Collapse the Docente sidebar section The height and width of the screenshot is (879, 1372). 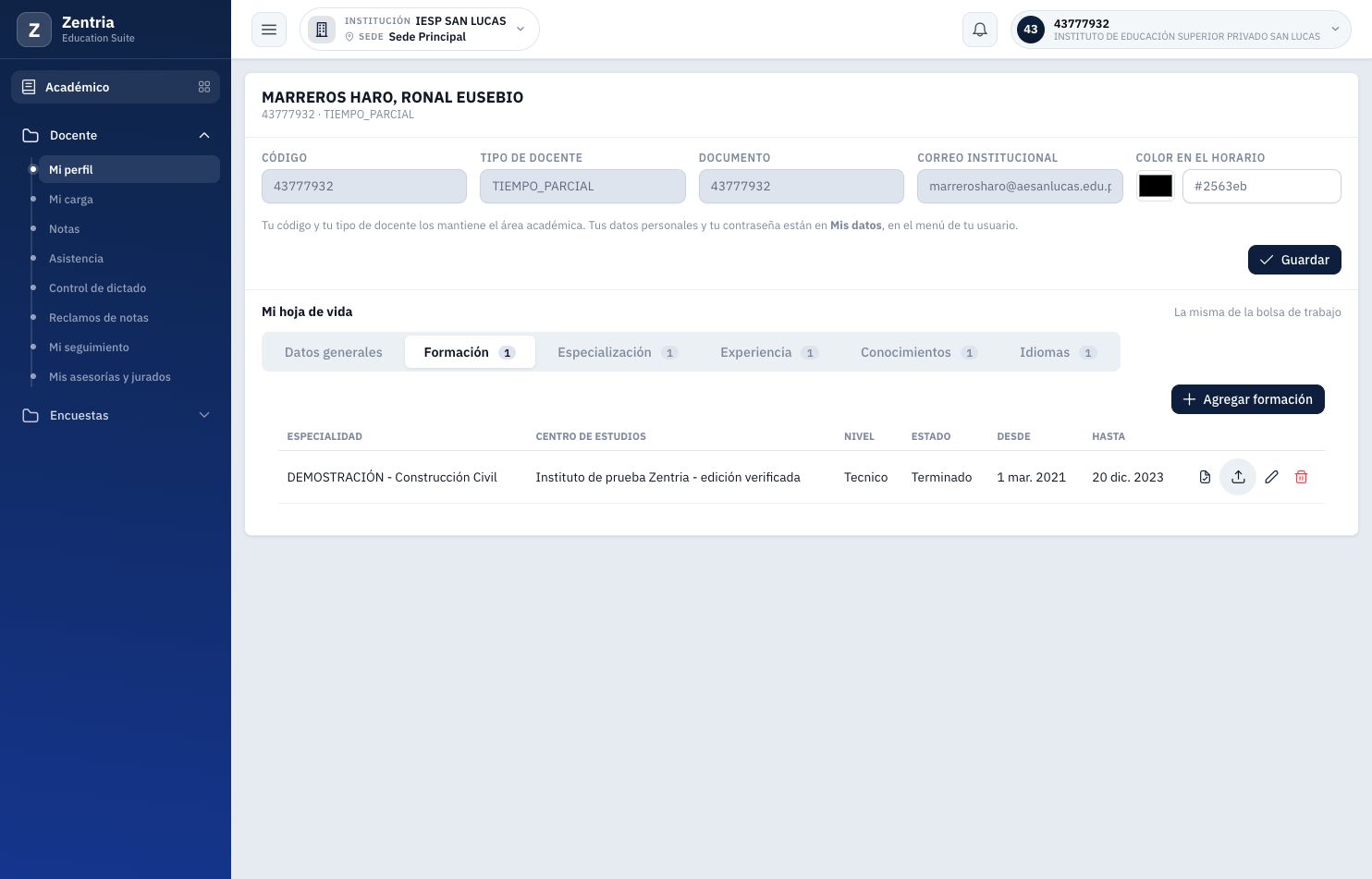(x=204, y=135)
